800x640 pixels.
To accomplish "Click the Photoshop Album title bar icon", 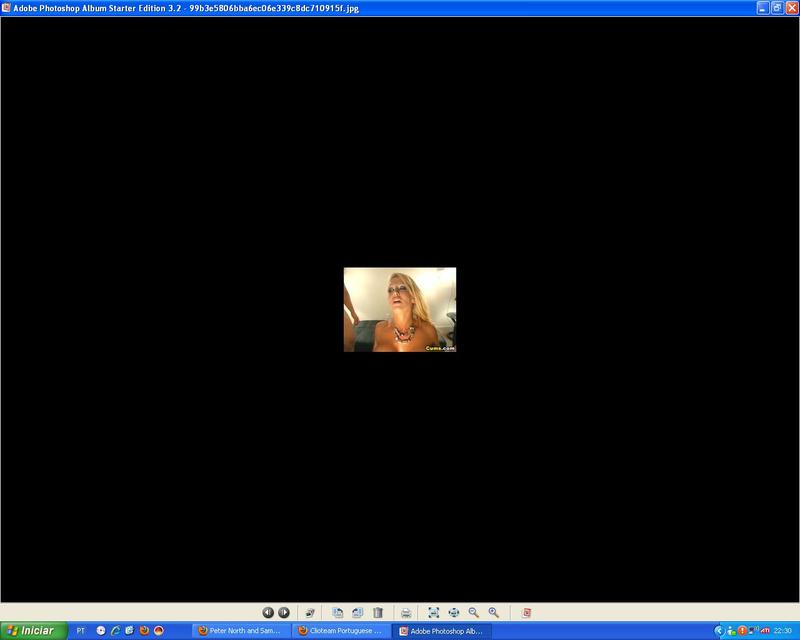I will pyautogui.click(x=6, y=8).
